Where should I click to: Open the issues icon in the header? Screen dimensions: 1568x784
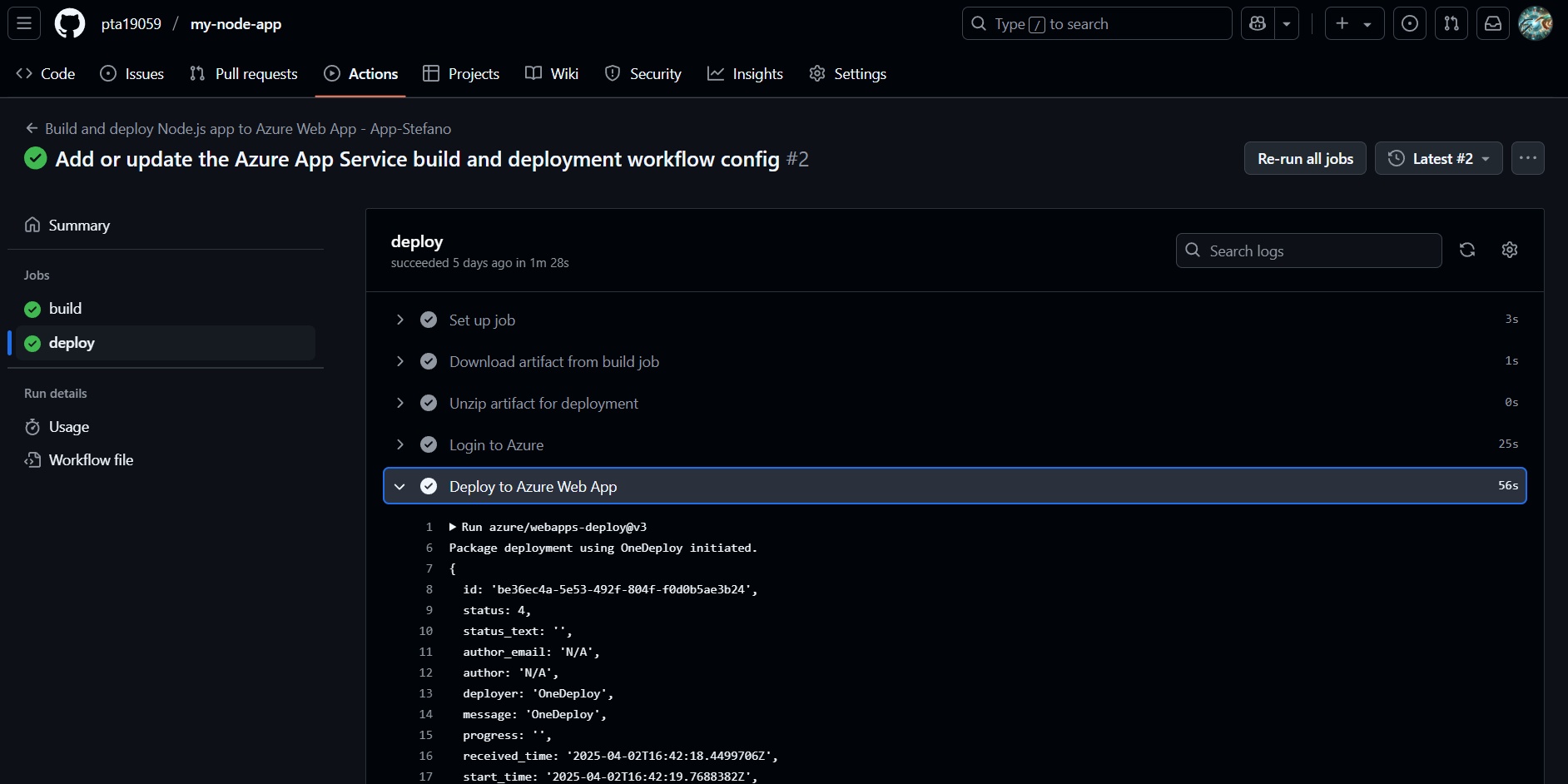click(1410, 23)
